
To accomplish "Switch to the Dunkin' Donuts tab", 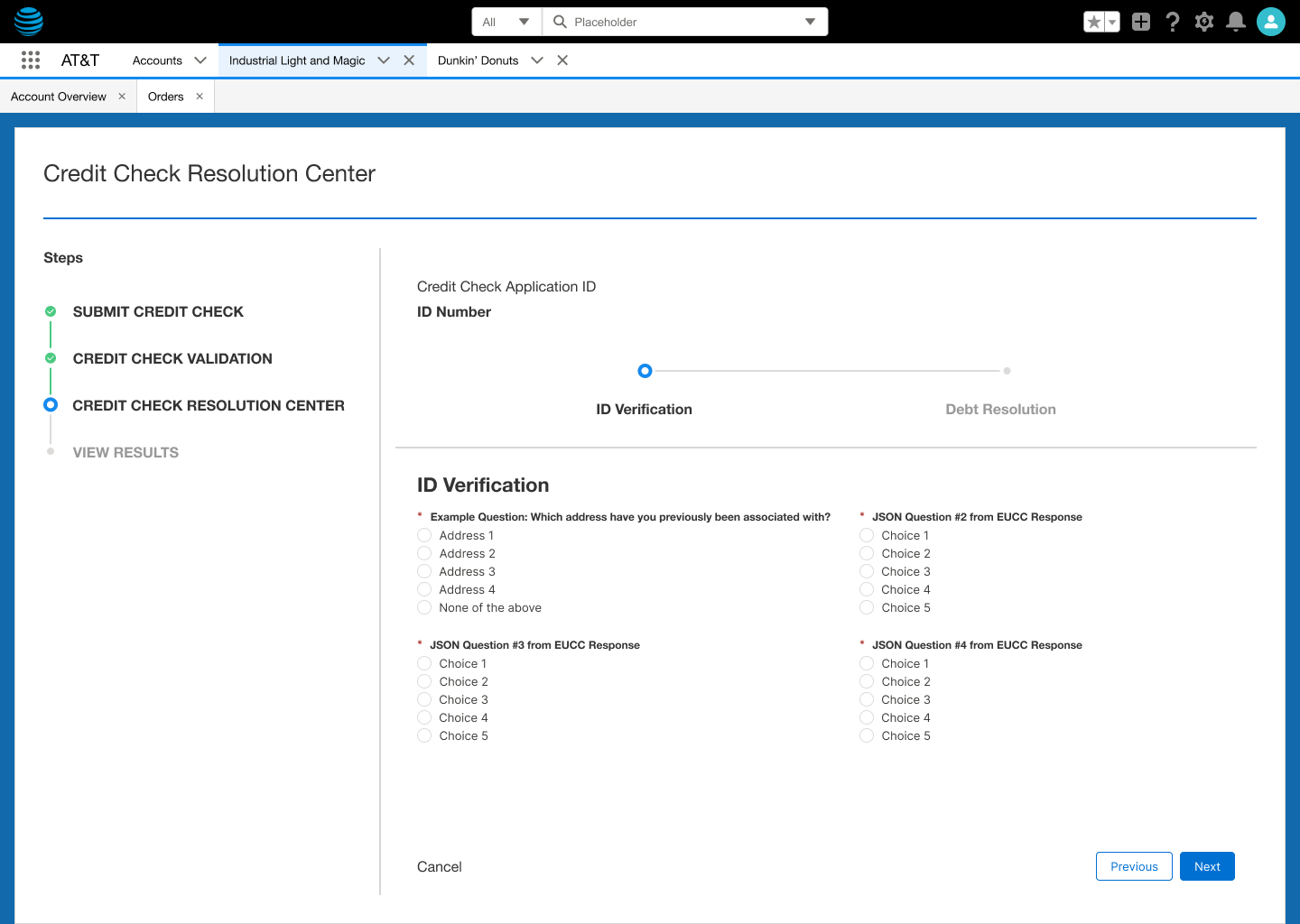I will tap(478, 60).
